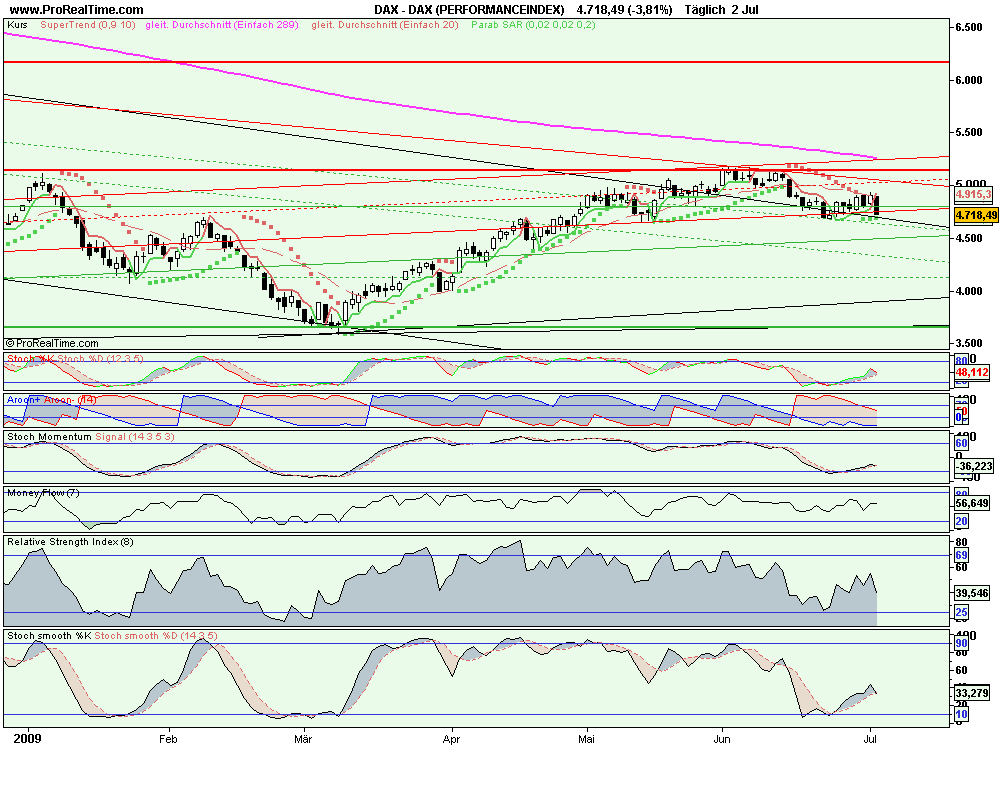Select the SuperTrend (0,9 10) indicator label
Screen dimensions: 1000x800
86,27
